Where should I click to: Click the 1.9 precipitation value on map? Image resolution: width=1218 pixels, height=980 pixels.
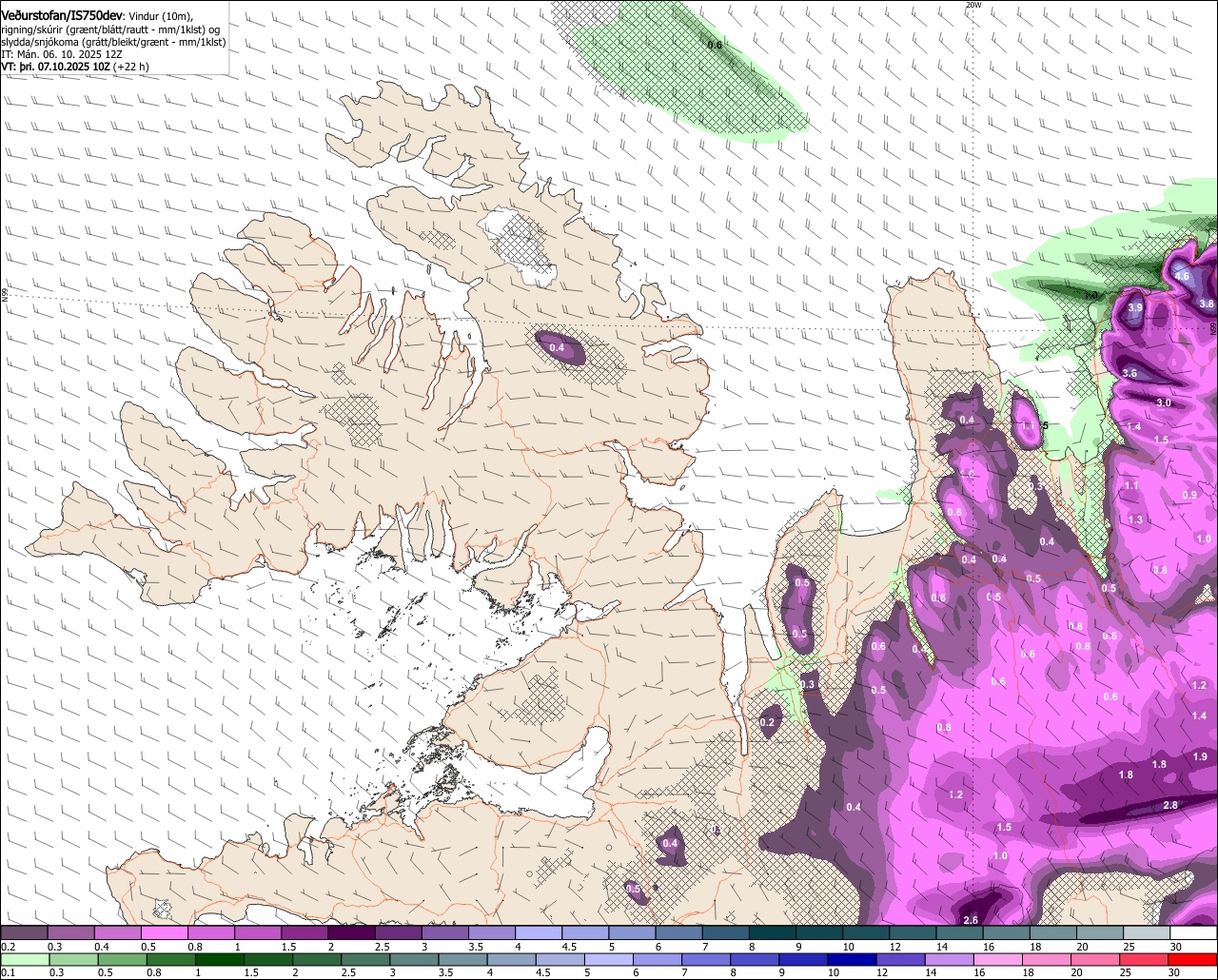coord(1200,756)
